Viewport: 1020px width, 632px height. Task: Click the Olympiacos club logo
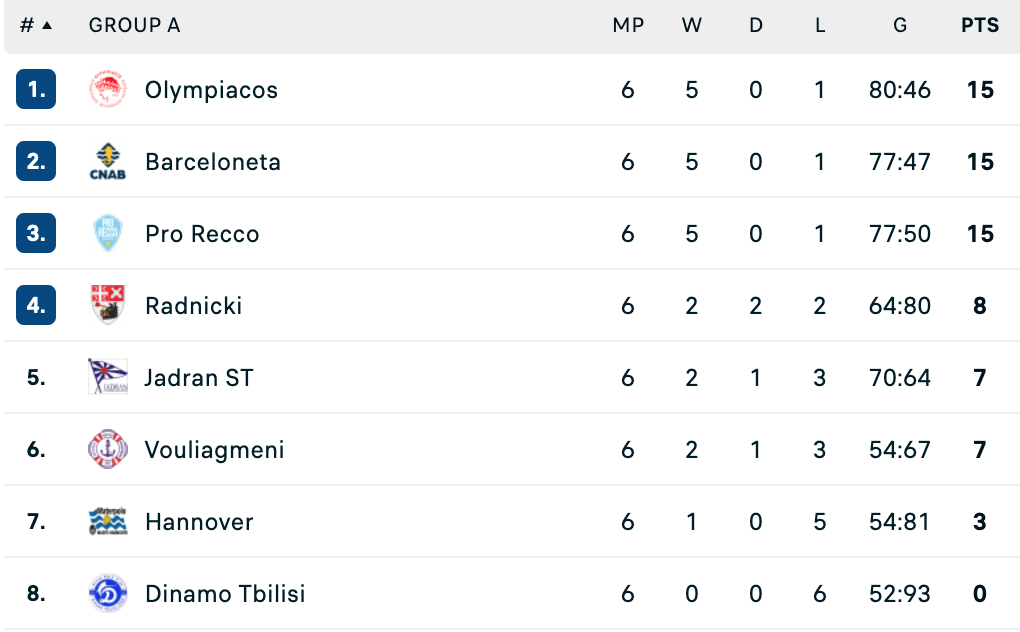tap(107, 90)
